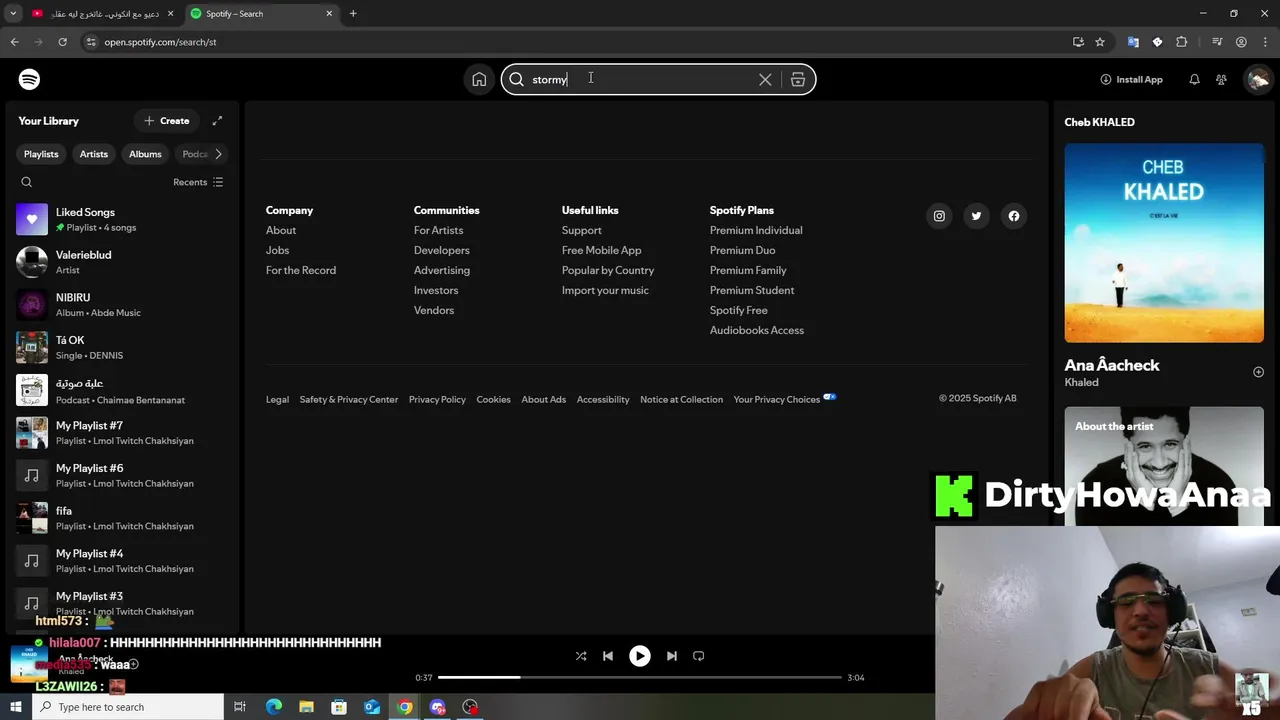The image size is (1280, 720).
Task: Open Spotify's Instagram page
Action: click(939, 216)
